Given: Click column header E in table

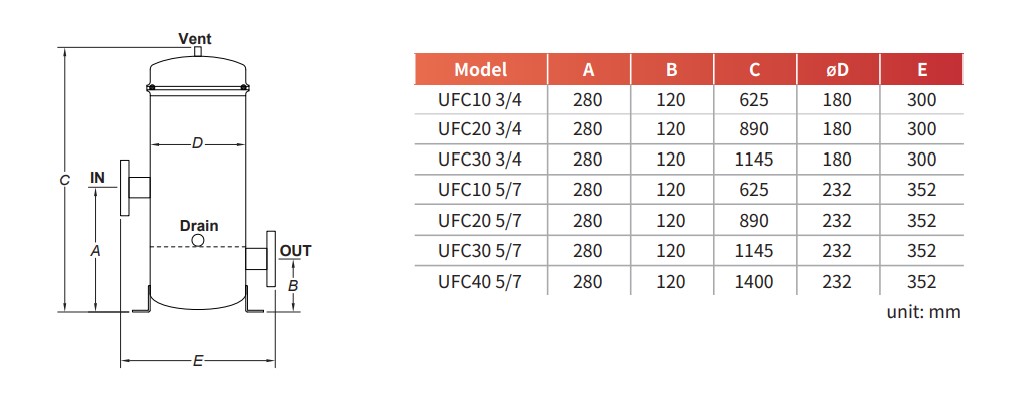Looking at the screenshot, I should click(921, 70).
